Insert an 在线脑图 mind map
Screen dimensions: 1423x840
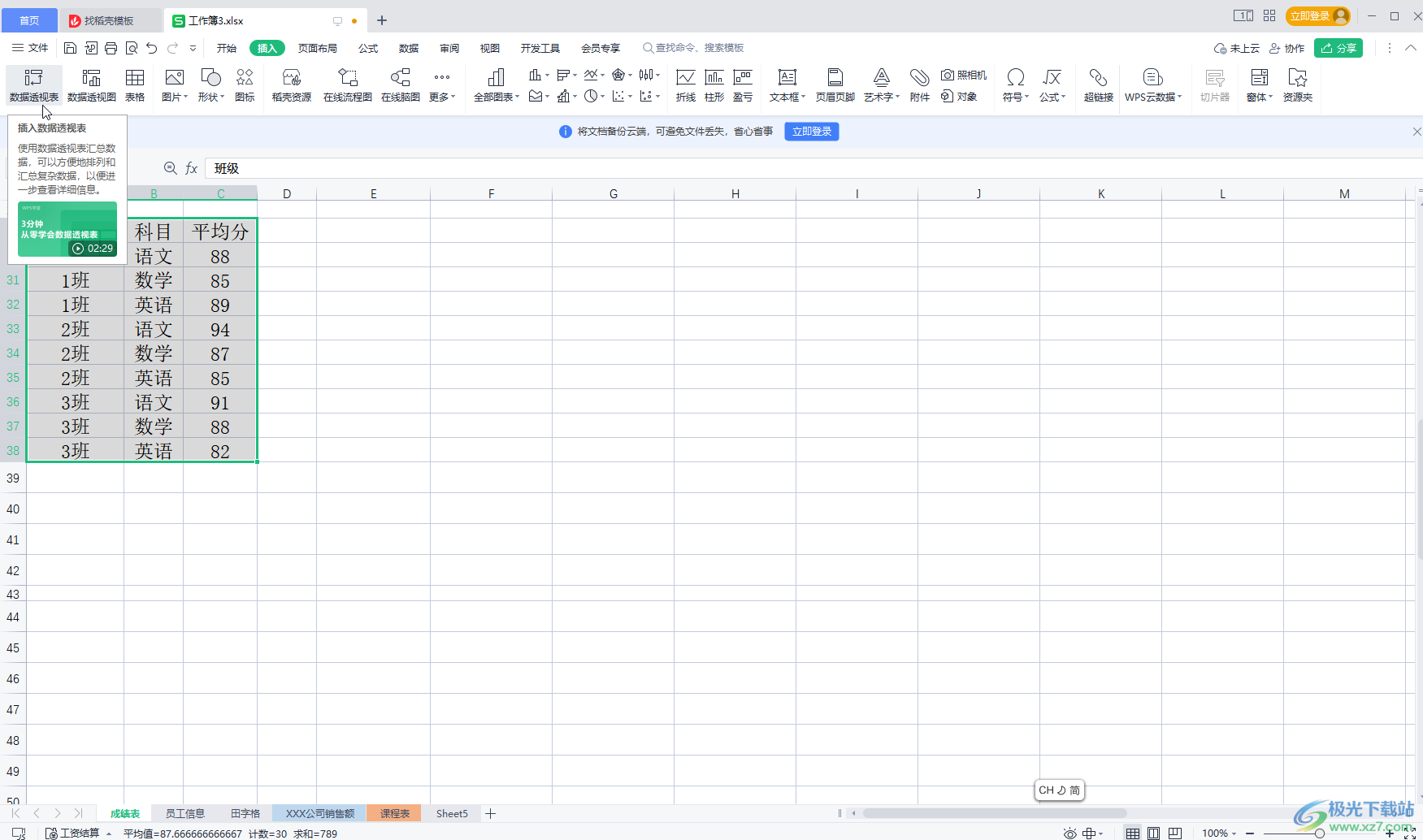point(401,85)
